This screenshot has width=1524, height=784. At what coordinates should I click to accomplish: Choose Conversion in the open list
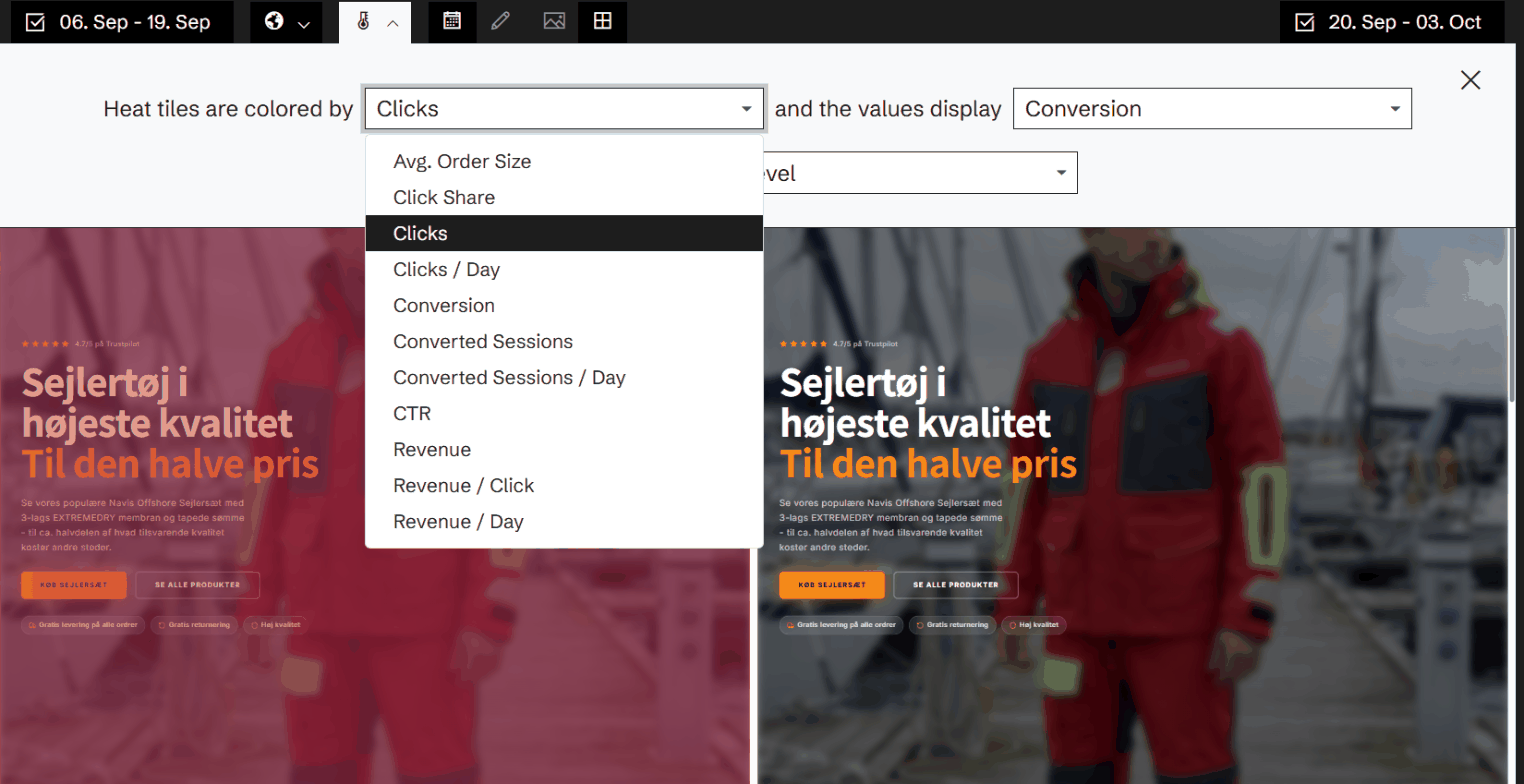(564, 305)
